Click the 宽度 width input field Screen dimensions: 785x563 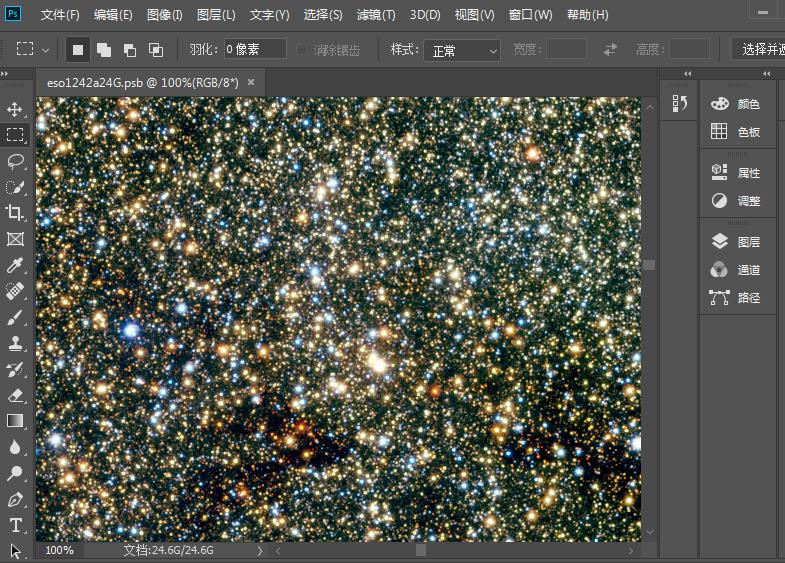tap(566, 49)
